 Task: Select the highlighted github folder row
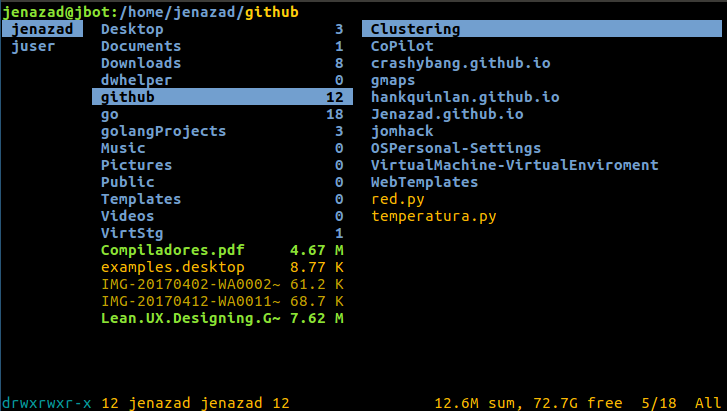click(x=223, y=97)
